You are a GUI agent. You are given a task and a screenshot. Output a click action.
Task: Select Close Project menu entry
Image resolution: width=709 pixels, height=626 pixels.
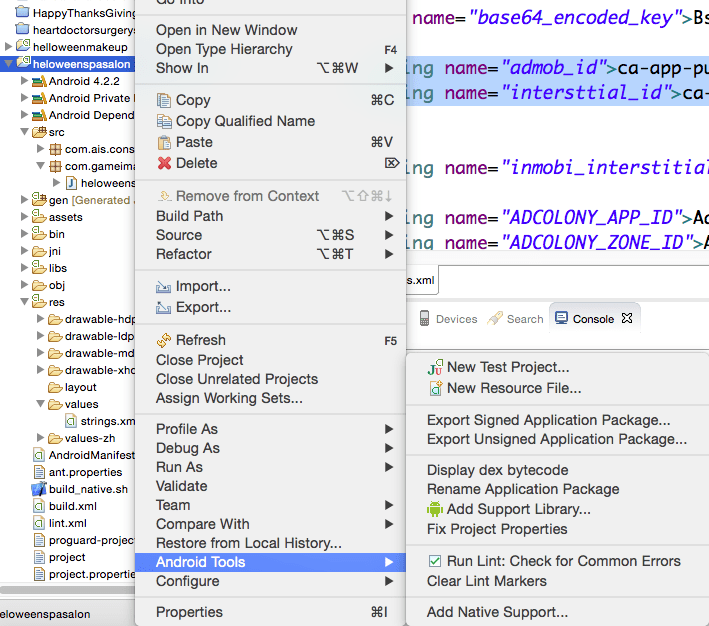[x=270, y=360]
